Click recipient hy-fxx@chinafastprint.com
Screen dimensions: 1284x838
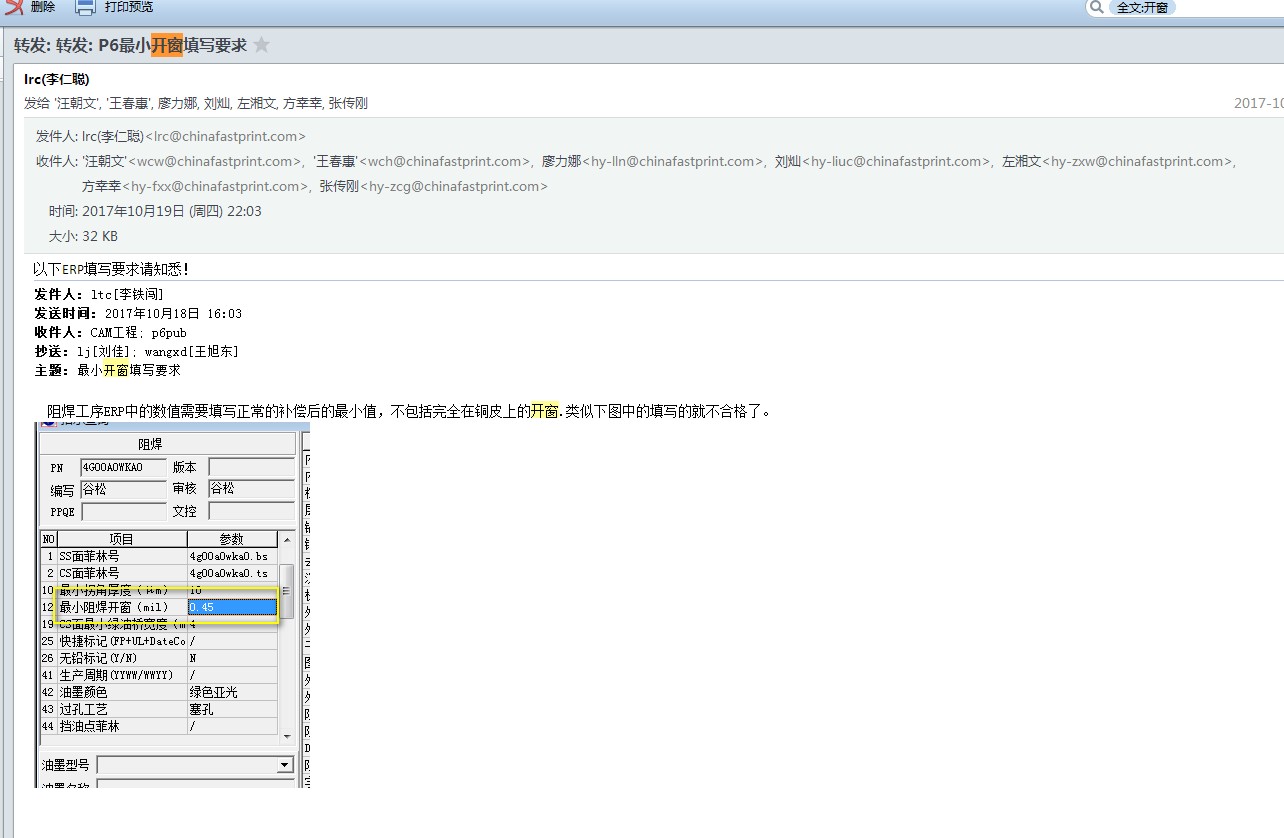[215, 186]
